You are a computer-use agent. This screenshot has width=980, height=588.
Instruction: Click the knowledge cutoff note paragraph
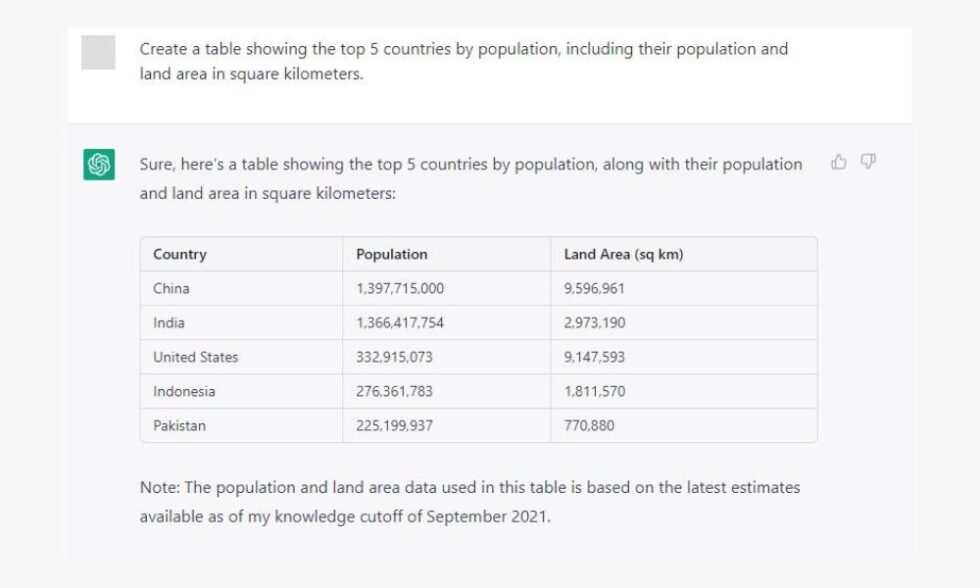point(470,503)
